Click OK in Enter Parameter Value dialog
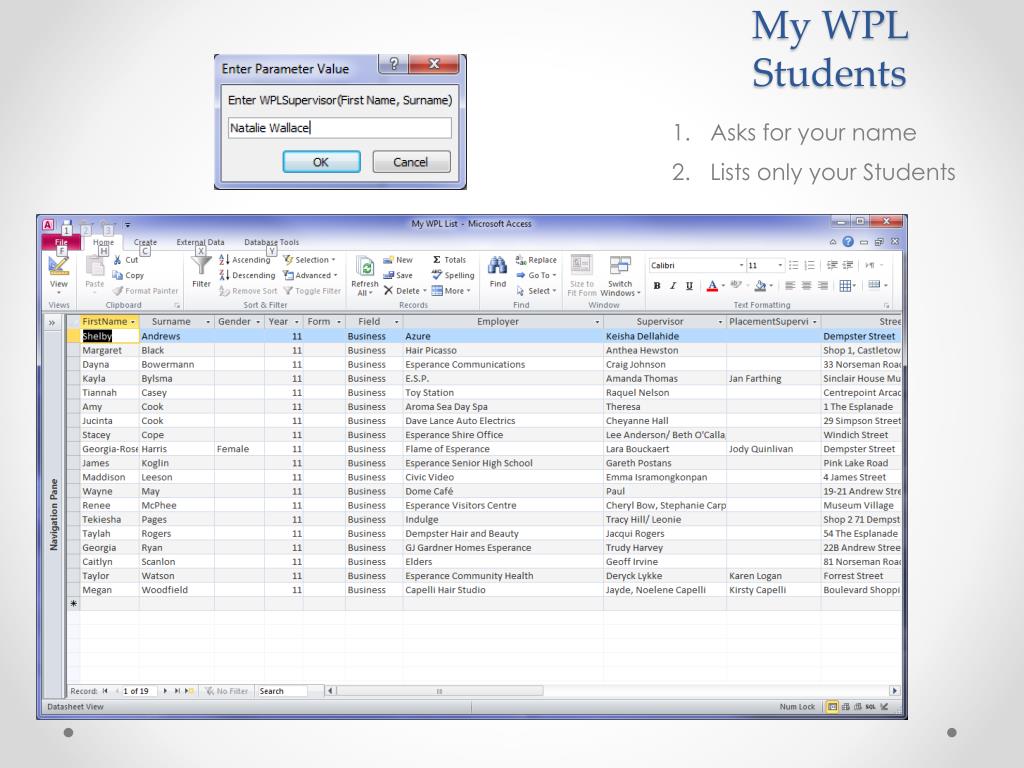 321,162
